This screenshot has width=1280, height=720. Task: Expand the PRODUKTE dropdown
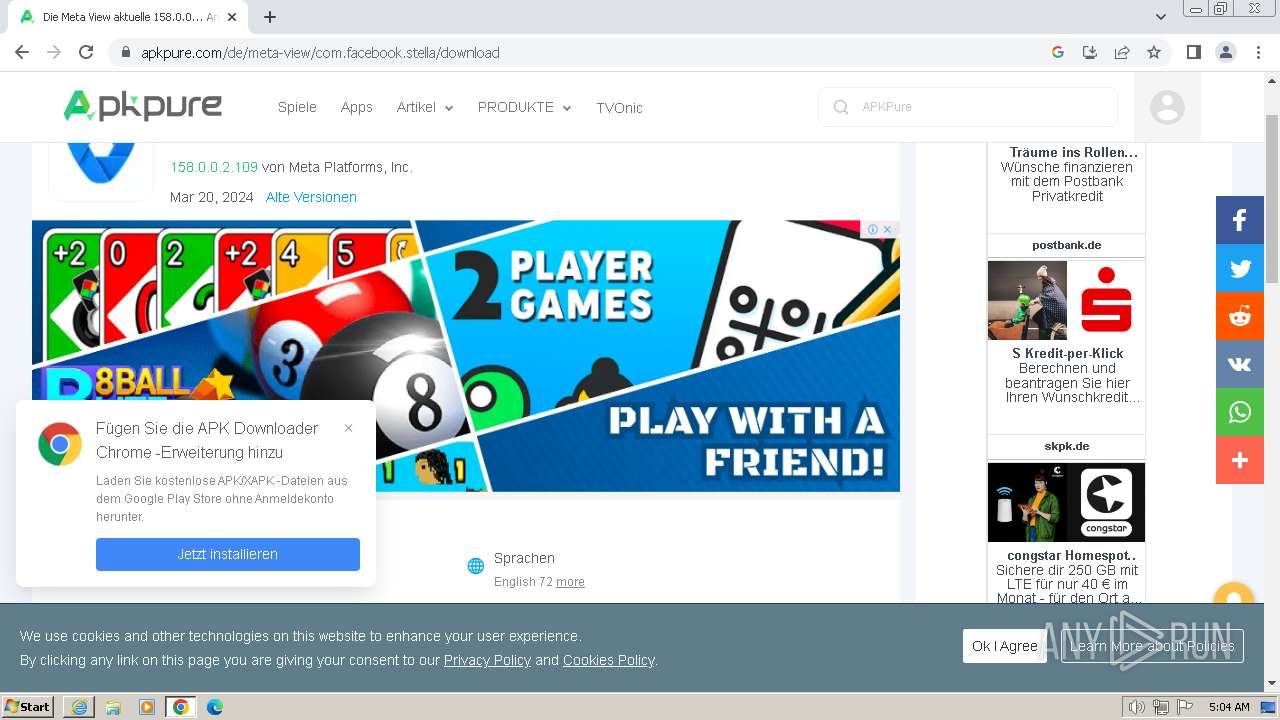coord(524,107)
